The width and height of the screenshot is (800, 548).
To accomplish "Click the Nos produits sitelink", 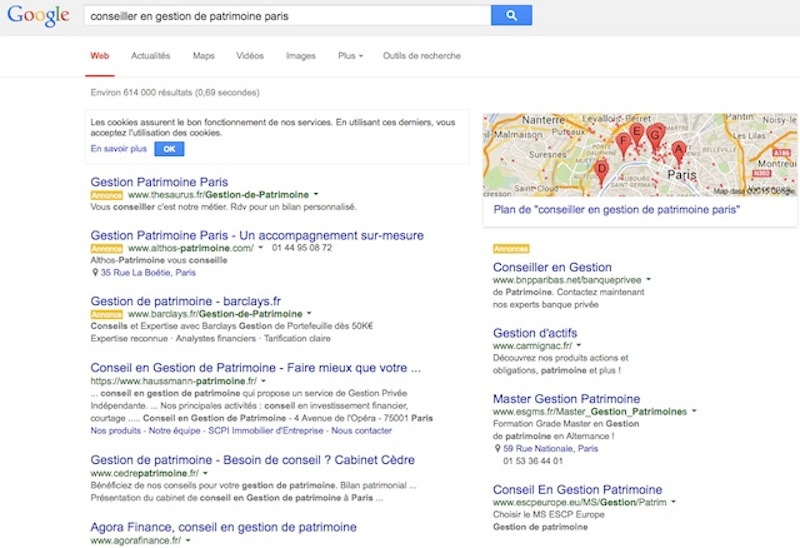I will coord(115,431).
